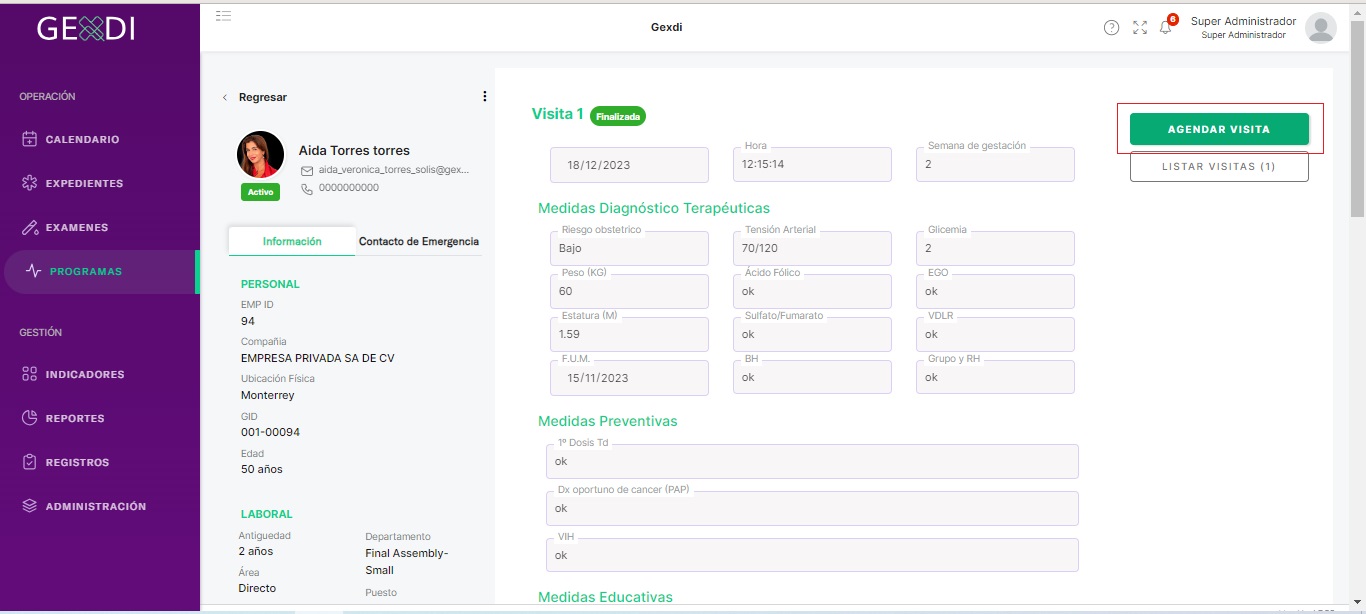Click the VDLR field
This screenshot has height=614, width=1366.
(995, 334)
